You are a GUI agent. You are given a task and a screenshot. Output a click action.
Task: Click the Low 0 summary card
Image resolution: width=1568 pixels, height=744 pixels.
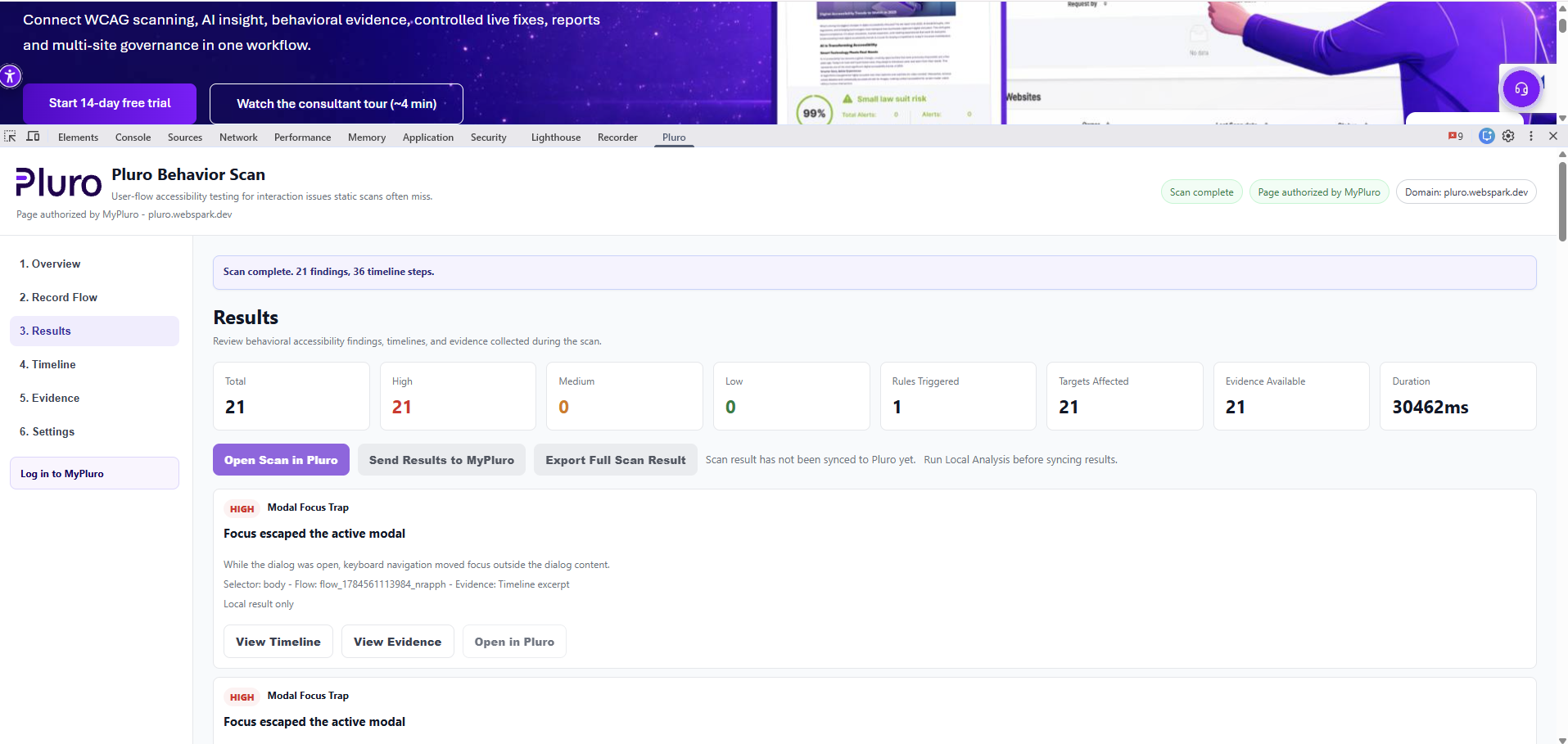(x=791, y=396)
